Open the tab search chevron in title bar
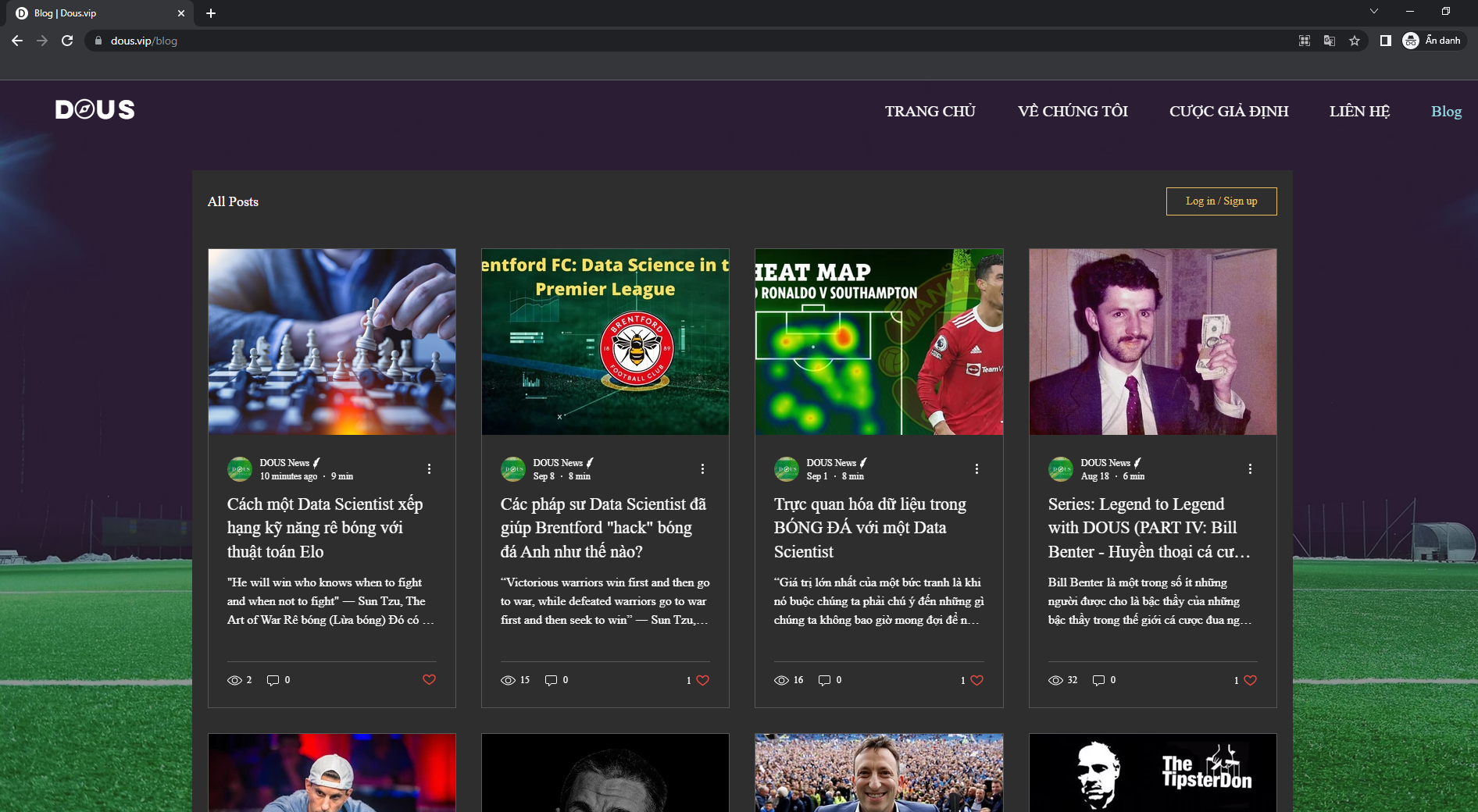 [x=1373, y=11]
